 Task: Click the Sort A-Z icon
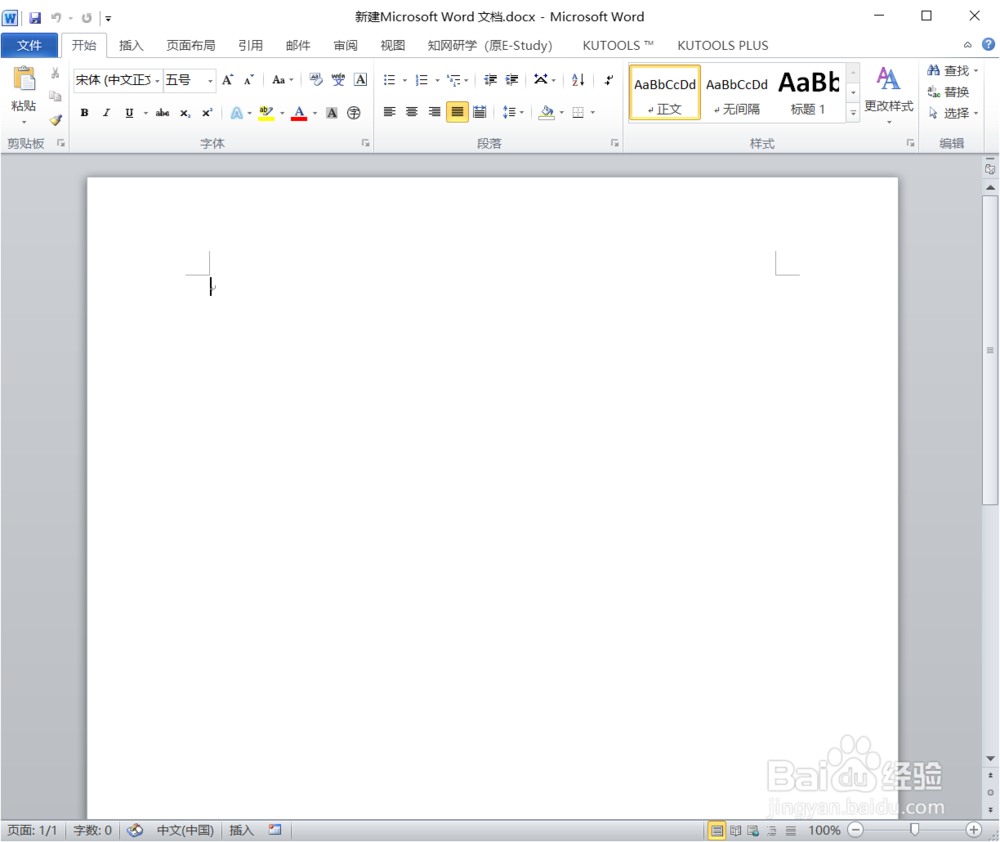578,80
